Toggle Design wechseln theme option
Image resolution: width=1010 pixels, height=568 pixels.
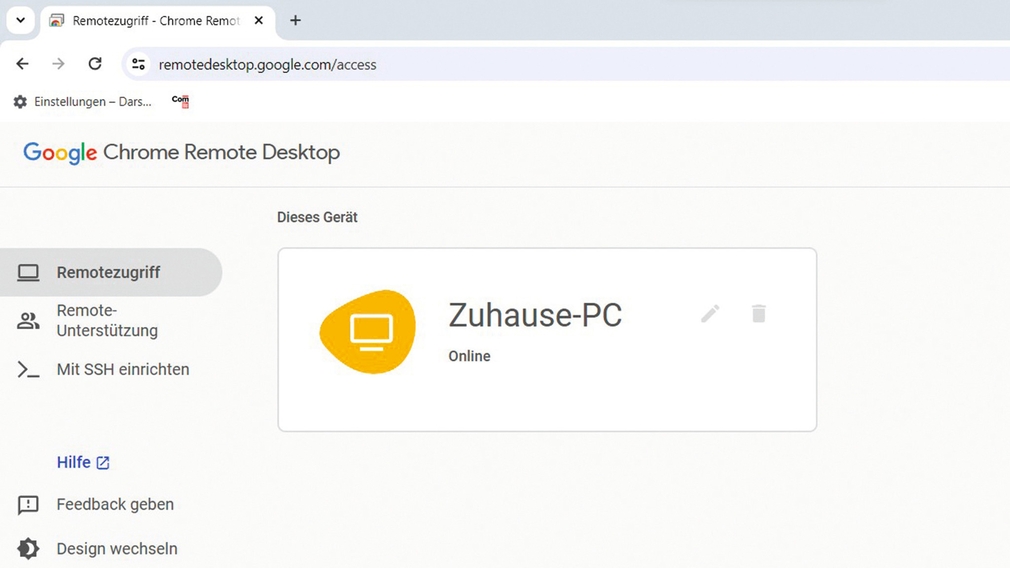[117, 549]
